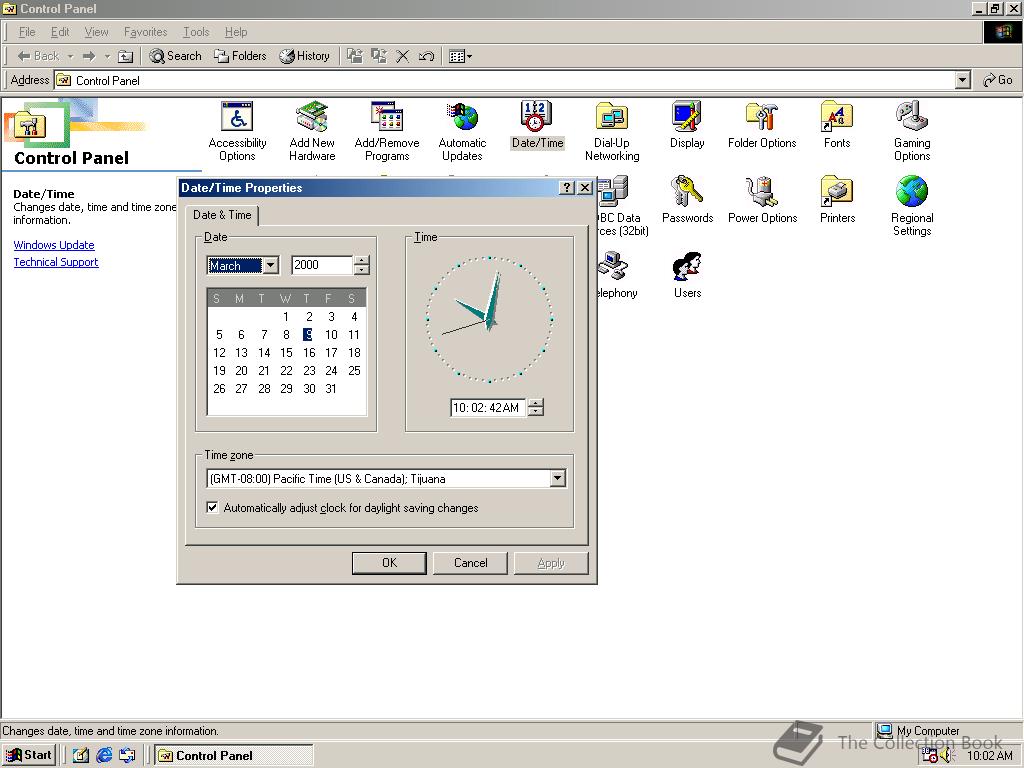Click the Start button

tap(29, 755)
